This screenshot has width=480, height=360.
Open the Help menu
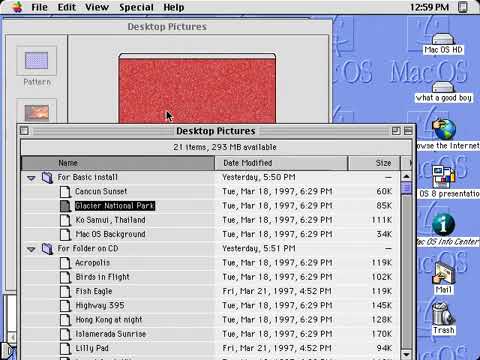pos(173,7)
